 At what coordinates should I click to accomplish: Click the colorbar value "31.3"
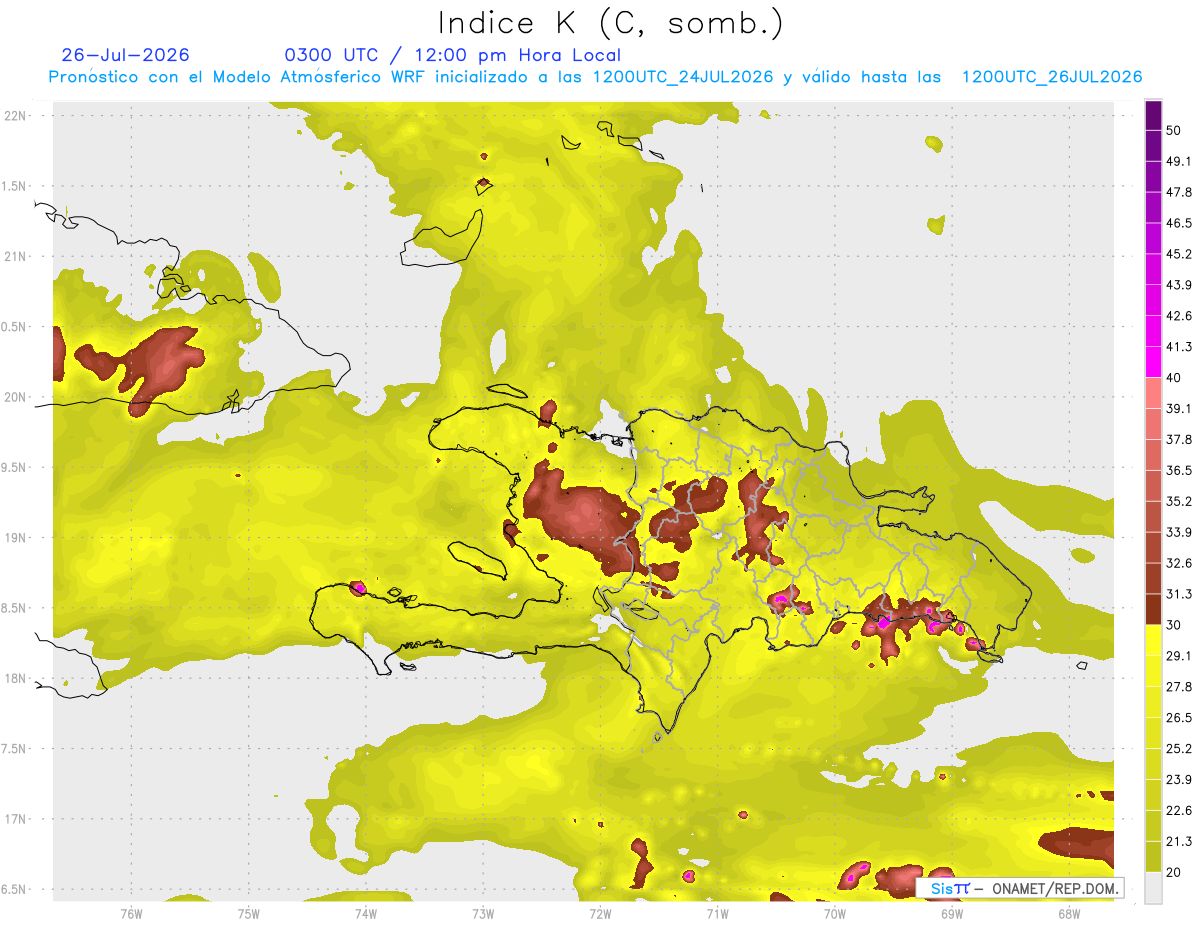[1179, 594]
